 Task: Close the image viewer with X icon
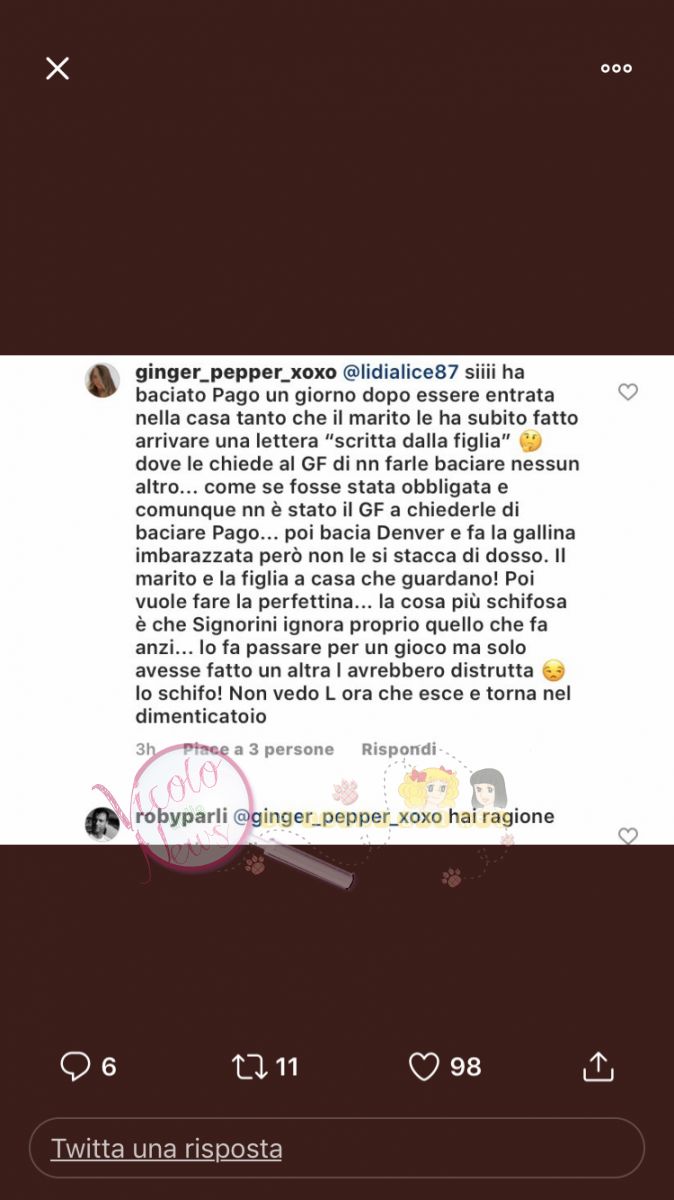(58, 68)
